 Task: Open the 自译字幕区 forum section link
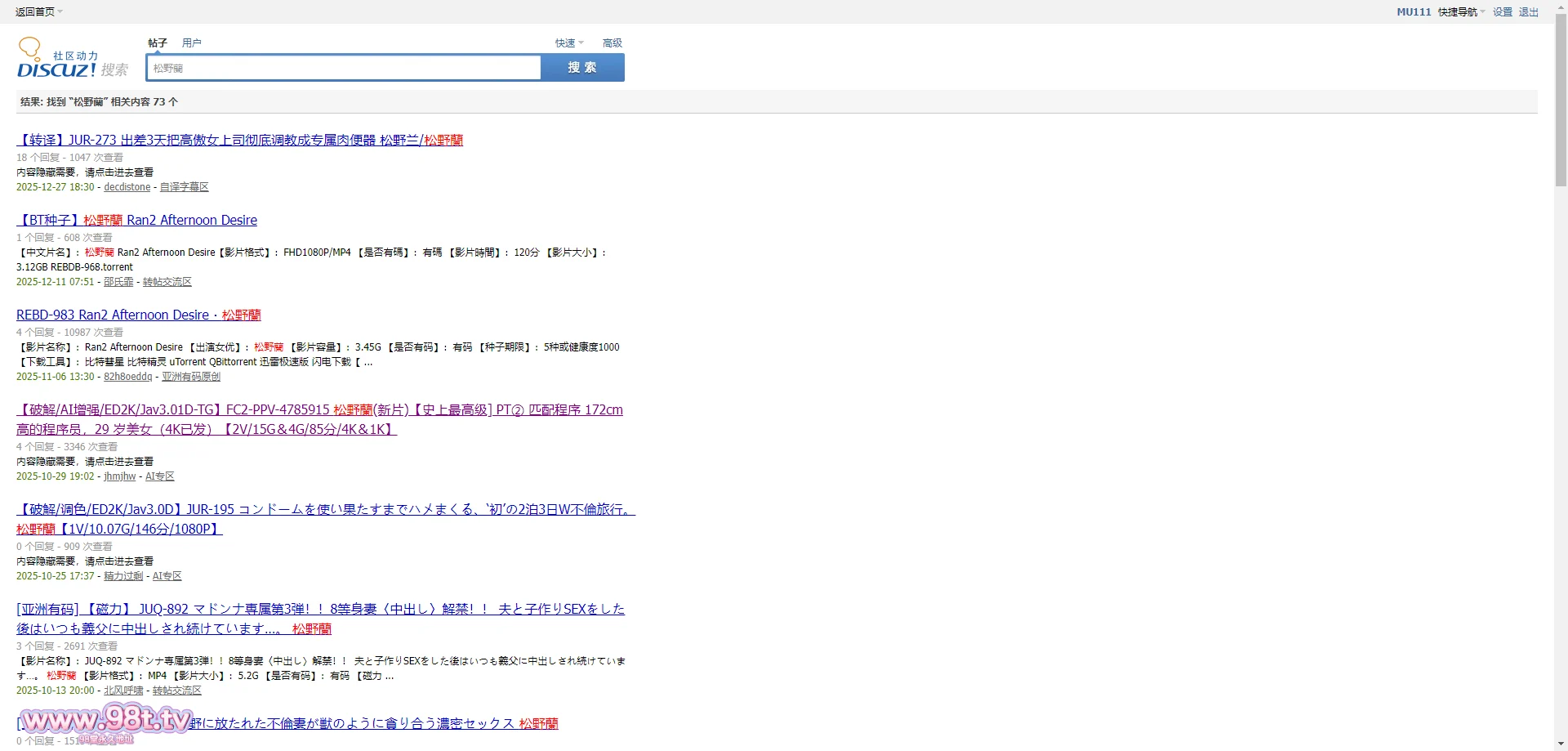(184, 187)
